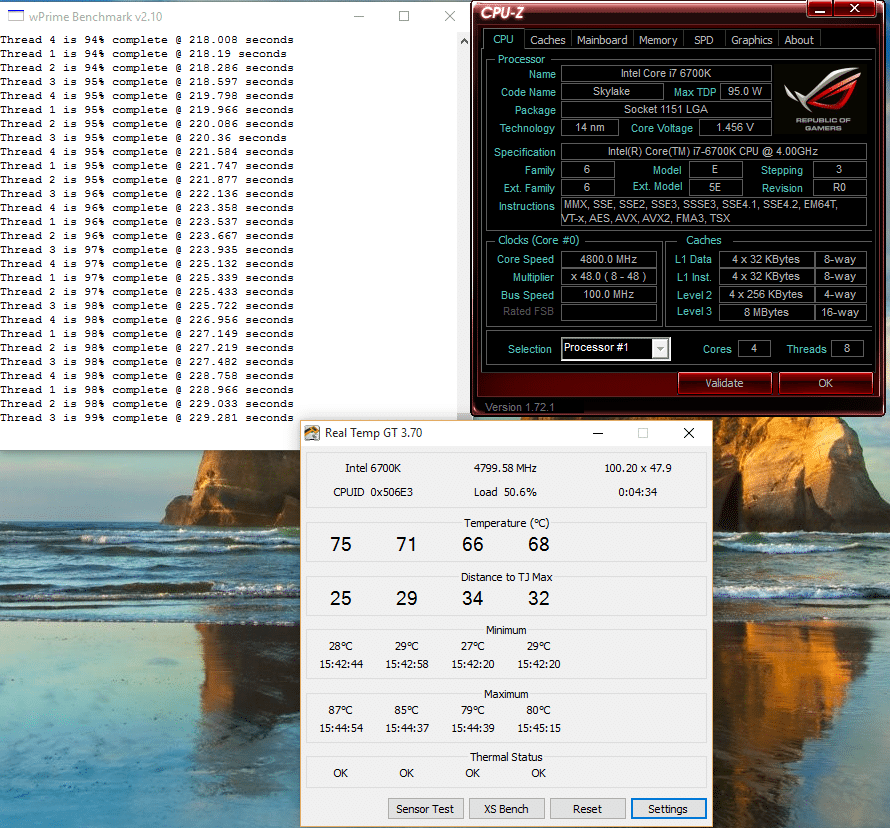
Task: Click the Real Temp GT title bar icon
Action: pyautogui.click(x=312, y=433)
